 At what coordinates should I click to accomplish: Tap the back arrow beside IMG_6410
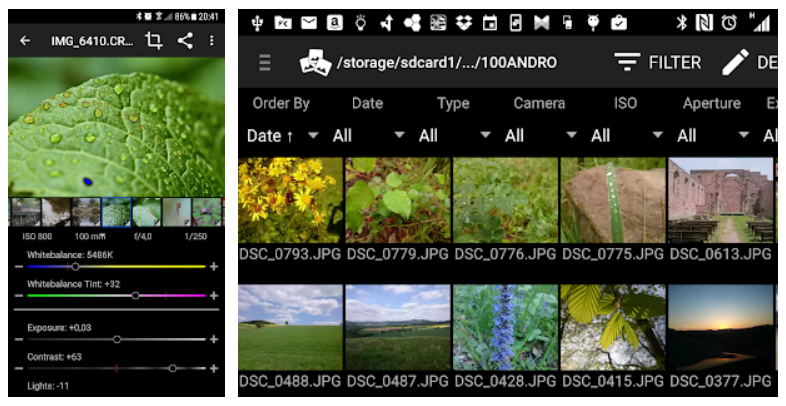point(25,41)
